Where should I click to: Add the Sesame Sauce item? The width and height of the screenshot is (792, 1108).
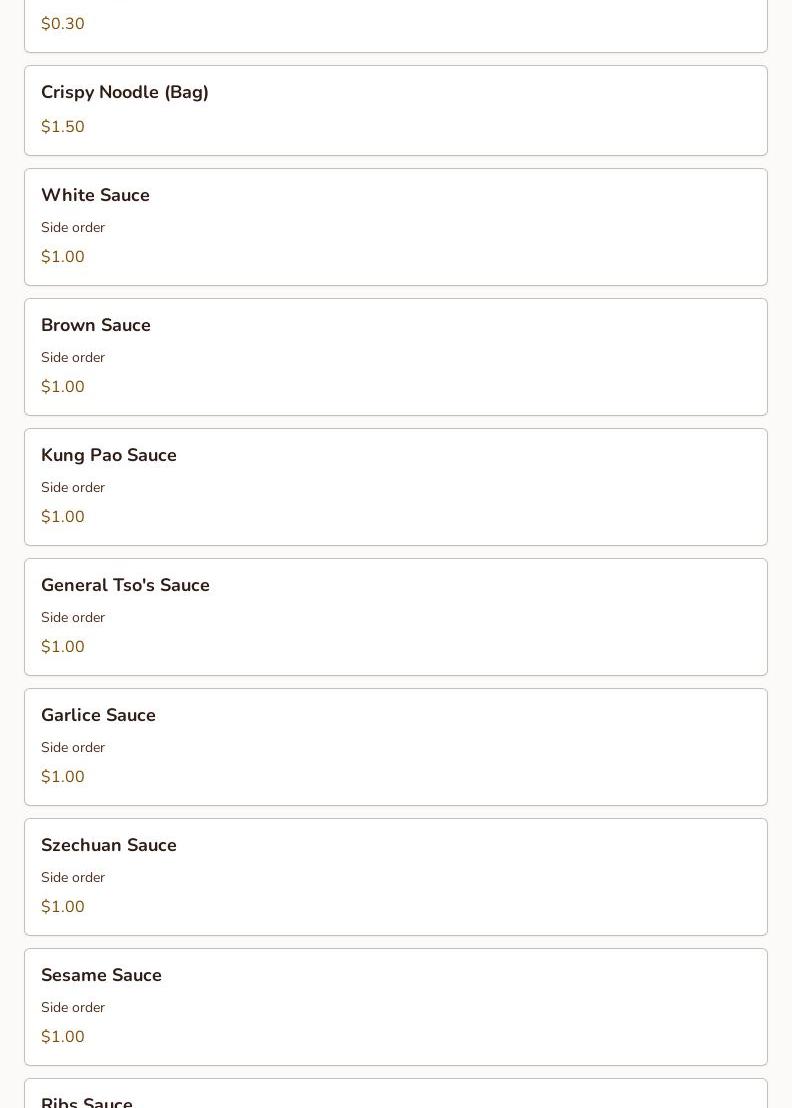click(101, 975)
